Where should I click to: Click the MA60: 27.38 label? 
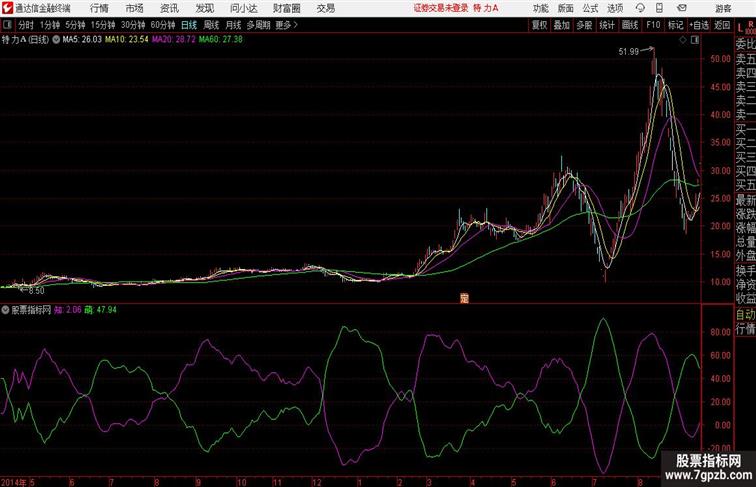pos(221,40)
